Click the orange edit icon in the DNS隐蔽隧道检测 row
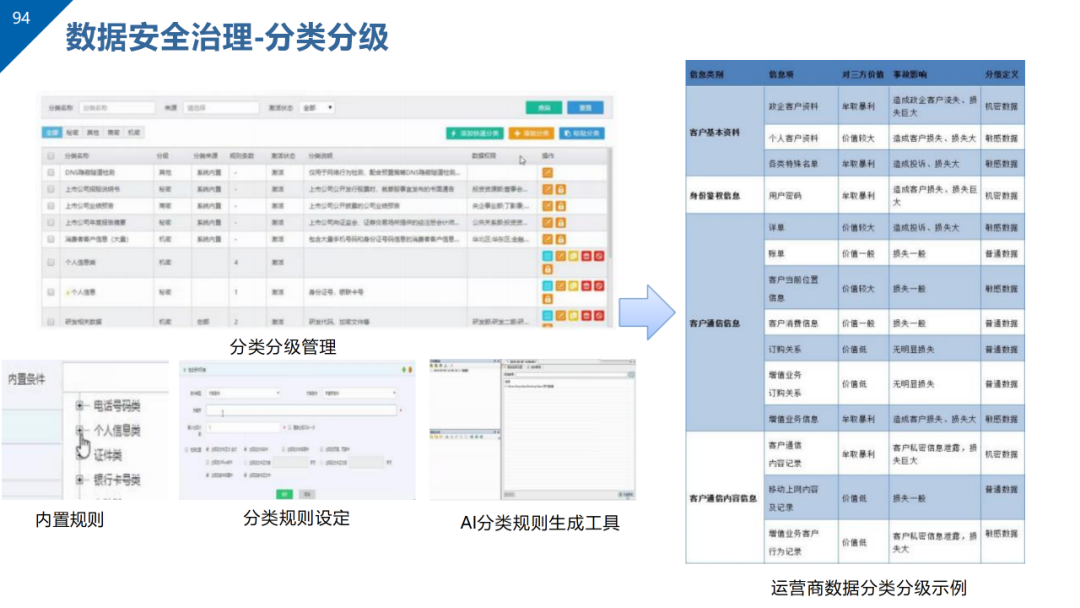 pyautogui.click(x=548, y=173)
